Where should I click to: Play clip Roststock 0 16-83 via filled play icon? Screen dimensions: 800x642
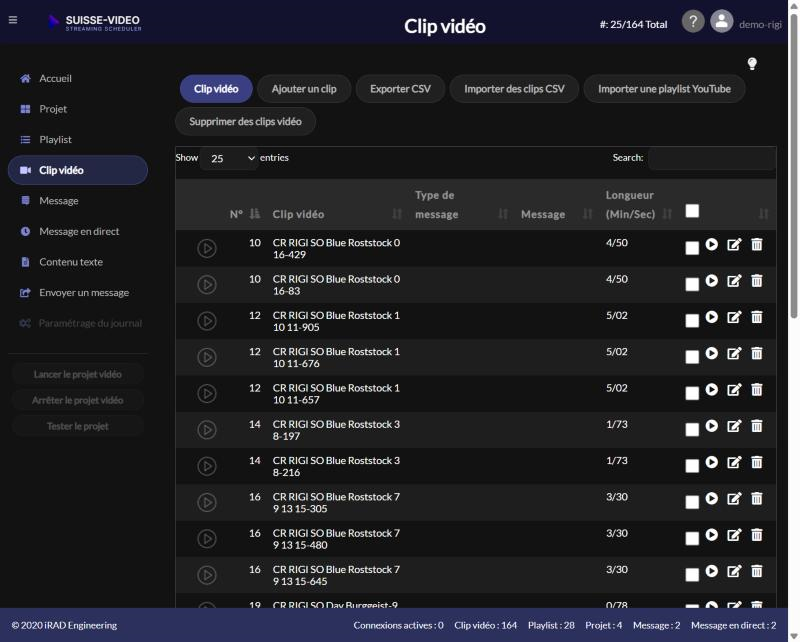(x=712, y=281)
